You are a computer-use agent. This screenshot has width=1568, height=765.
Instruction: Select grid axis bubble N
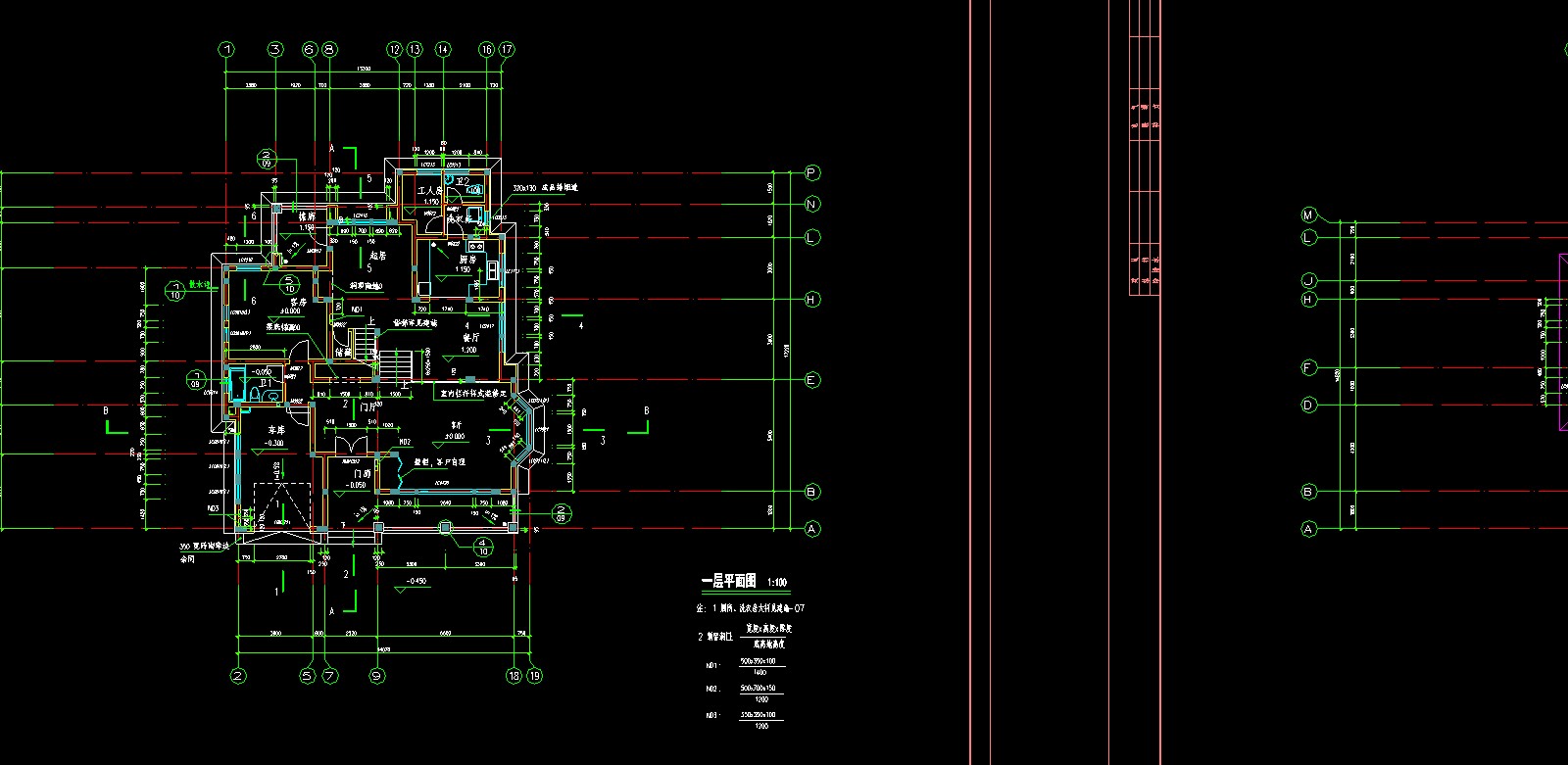(811, 205)
